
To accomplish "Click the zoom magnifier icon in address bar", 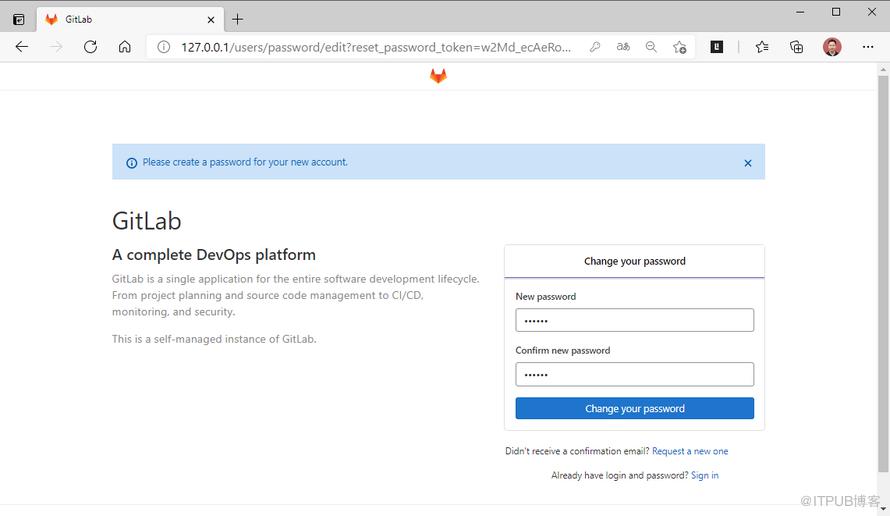I will coord(651,47).
